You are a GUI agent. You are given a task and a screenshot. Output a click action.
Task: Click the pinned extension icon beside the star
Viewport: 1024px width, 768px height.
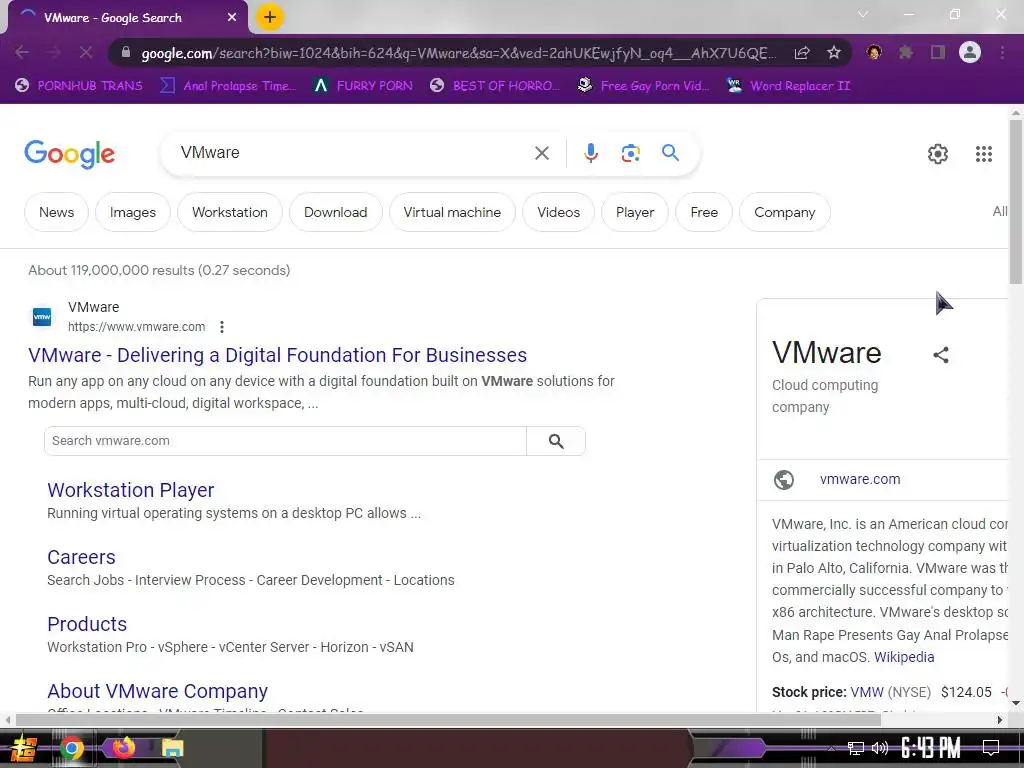pos(874,52)
